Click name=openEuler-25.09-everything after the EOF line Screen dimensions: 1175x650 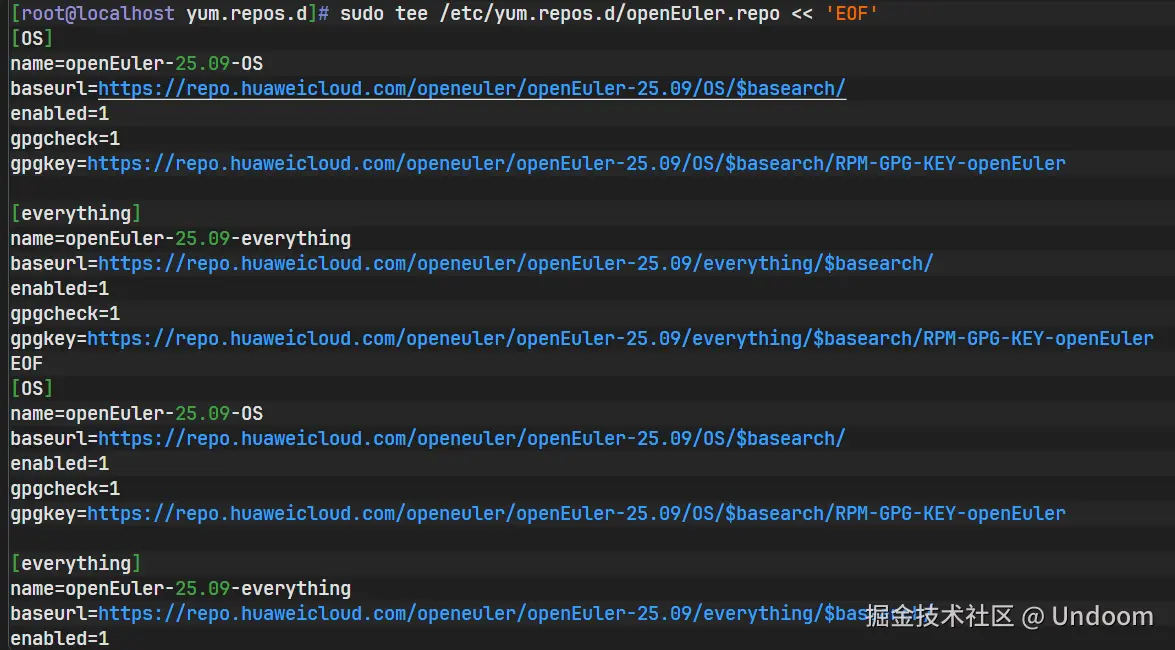(181, 589)
